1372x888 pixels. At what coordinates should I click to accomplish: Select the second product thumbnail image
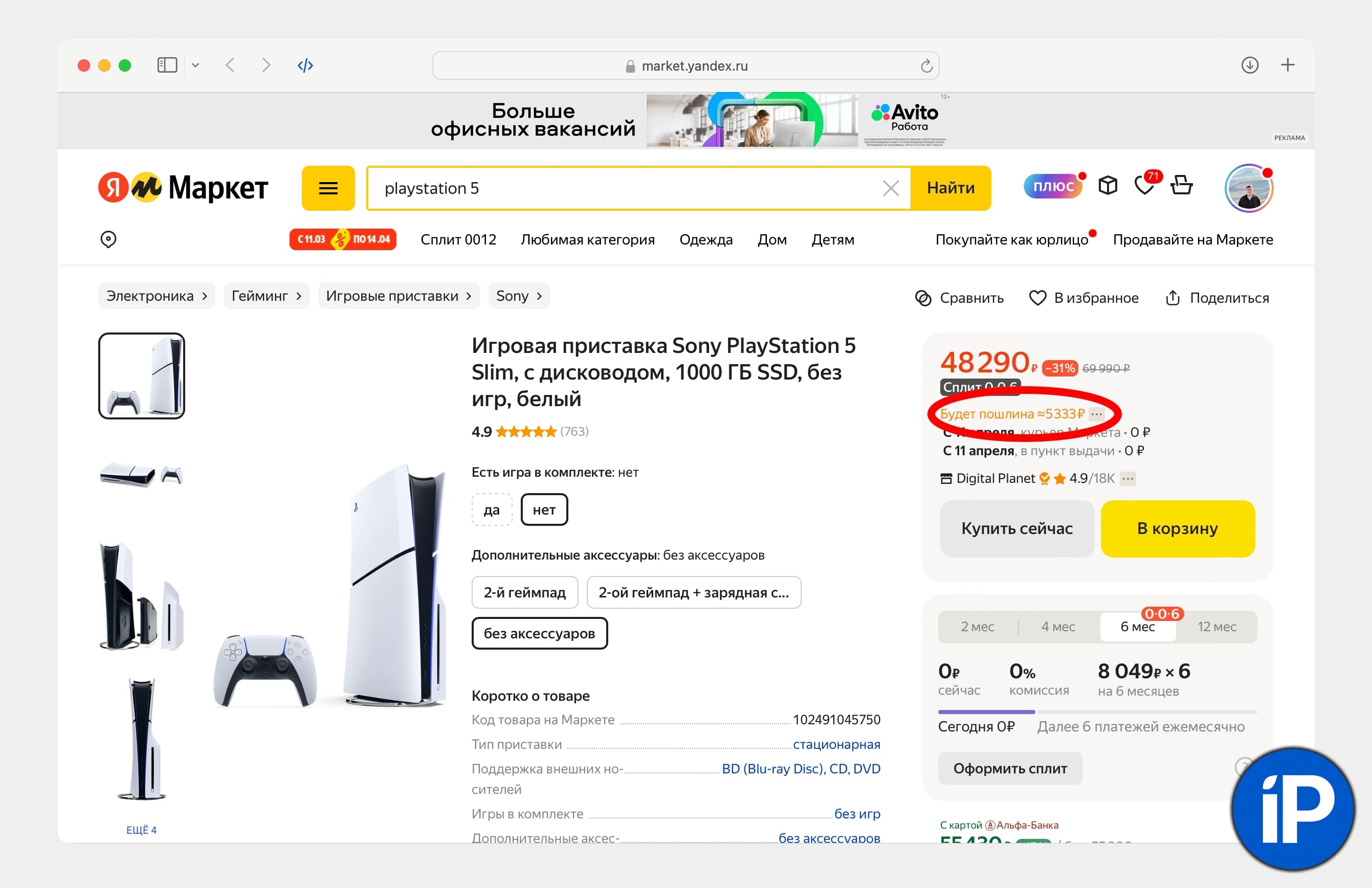click(x=141, y=475)
